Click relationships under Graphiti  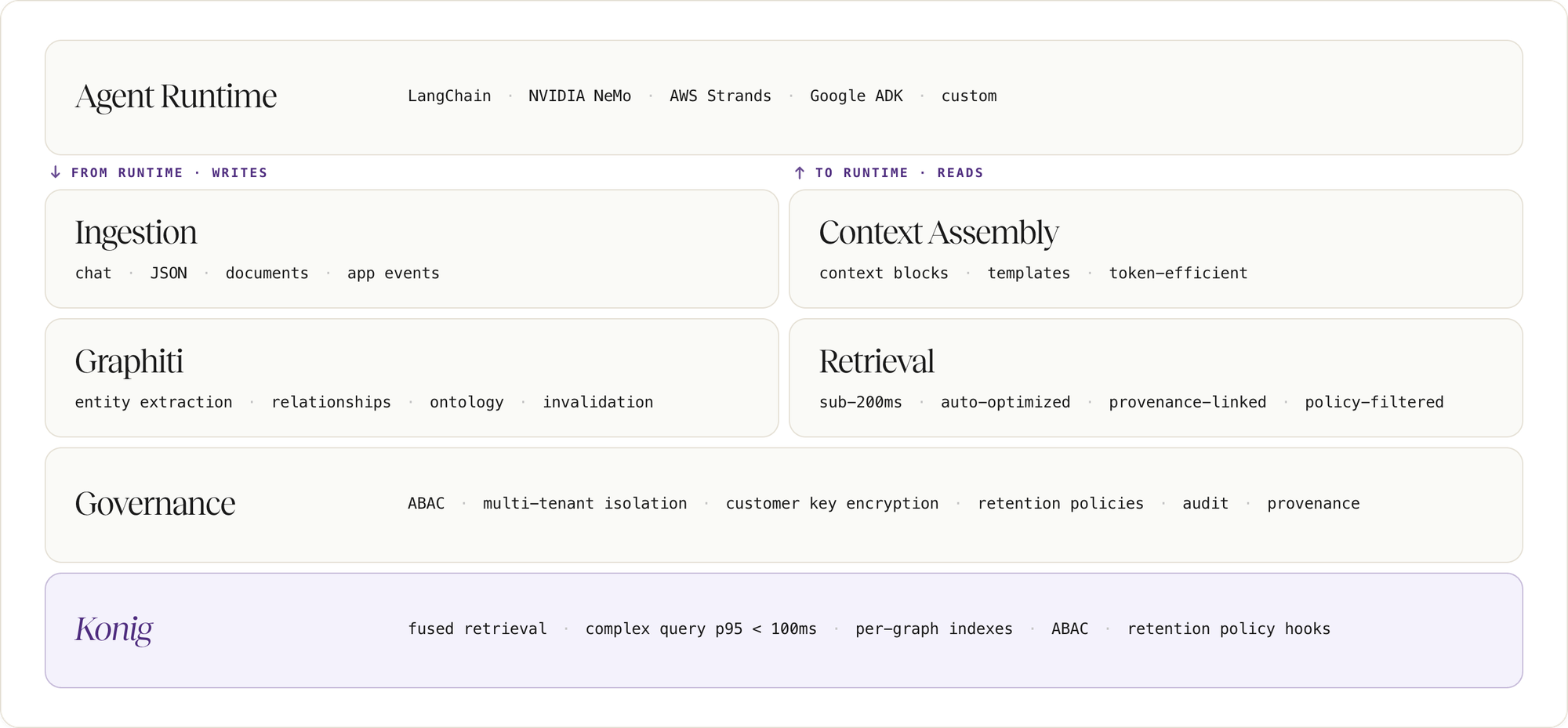click(331, 402)
